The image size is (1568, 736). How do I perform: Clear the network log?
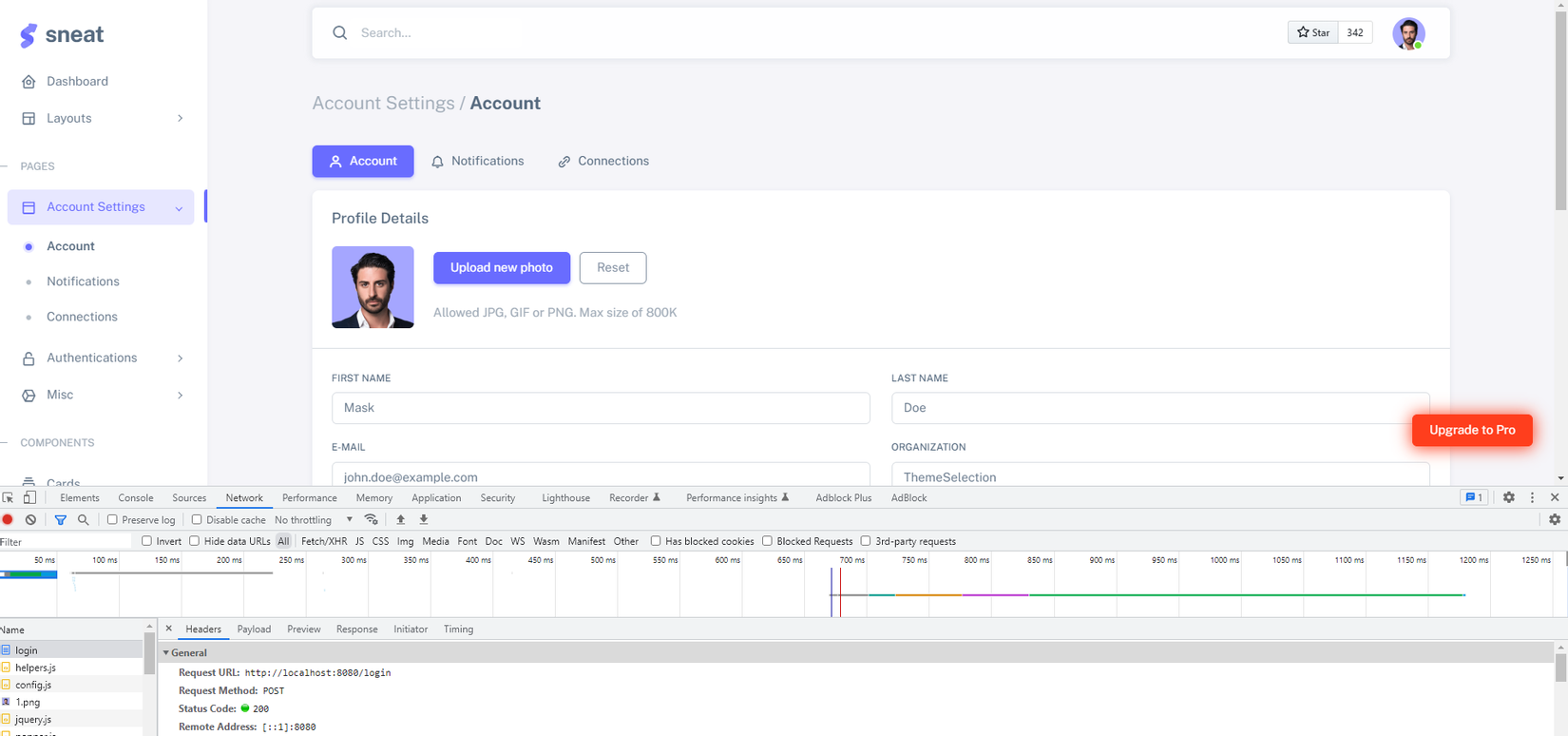tap(30, 520)
